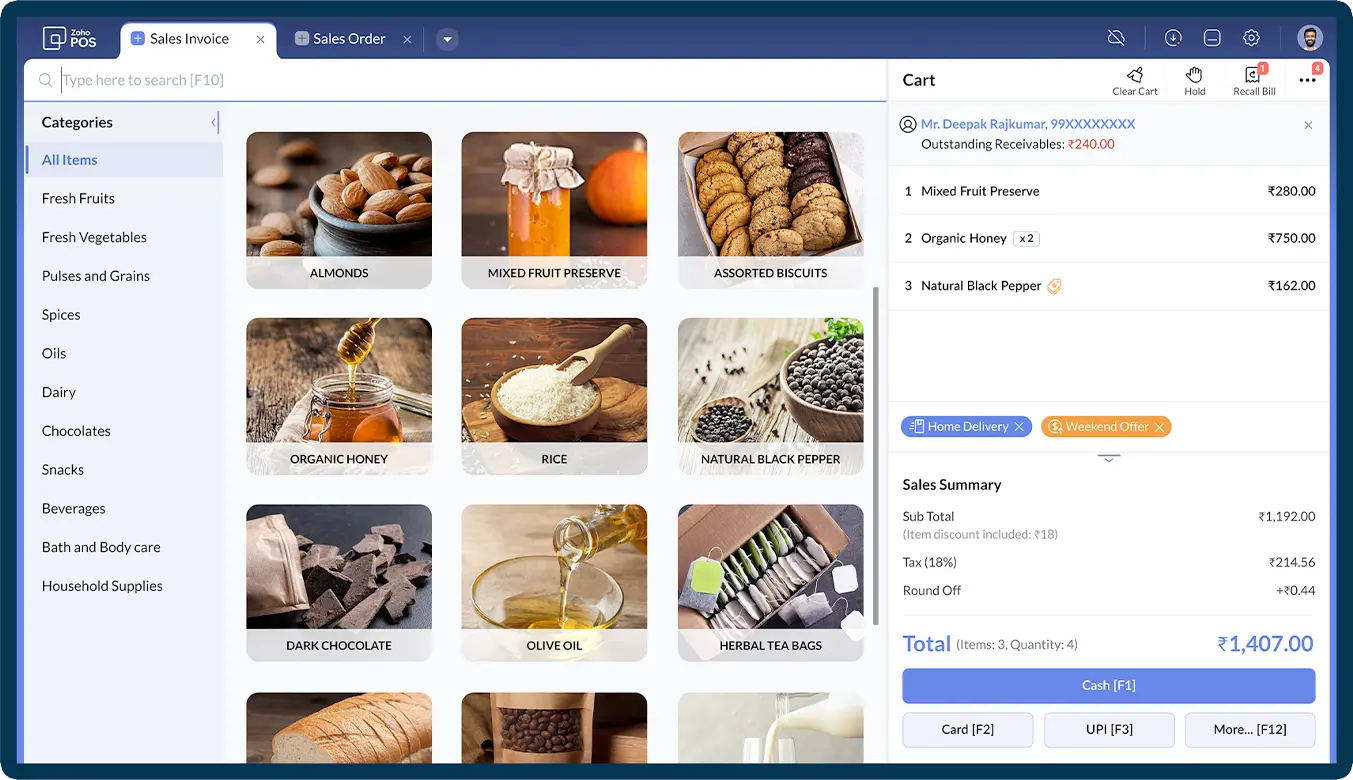Click the Outstanding Receivables ₹240.00 amount
The width and height of the screenshot is (1353, 780).
point(1091,144)
